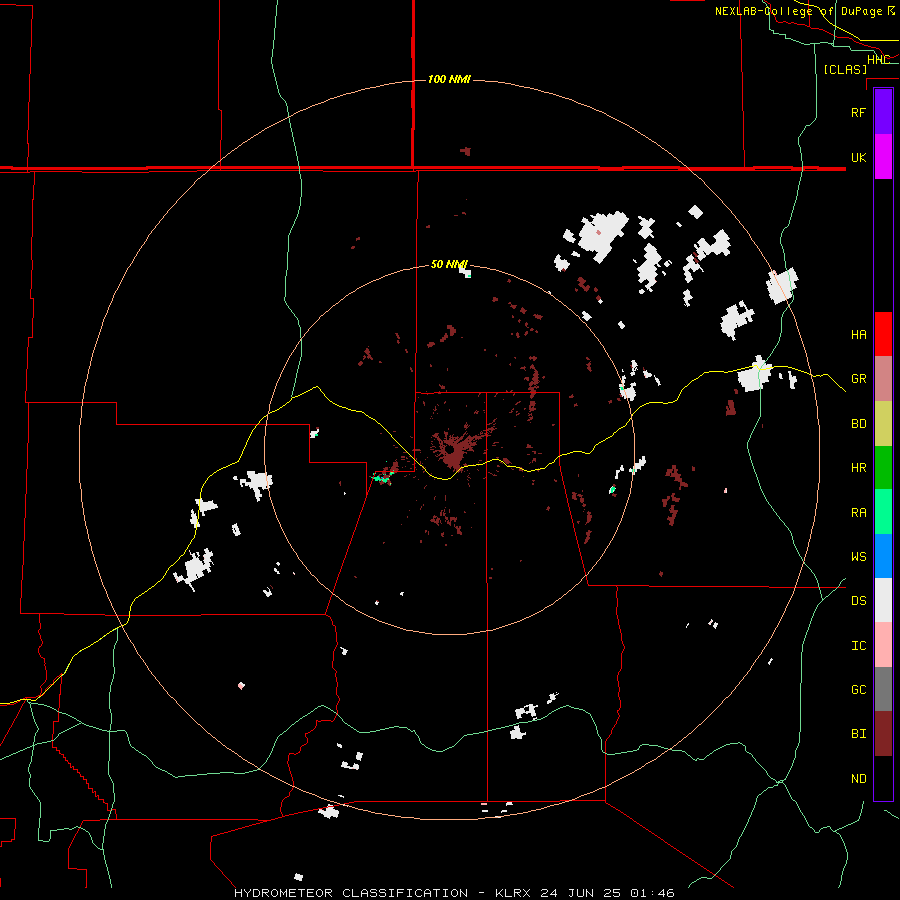Image resolution: width=900 pixels, height=900 pixels.
Task: Click the radar site center dot
Action: click(451, 449)
